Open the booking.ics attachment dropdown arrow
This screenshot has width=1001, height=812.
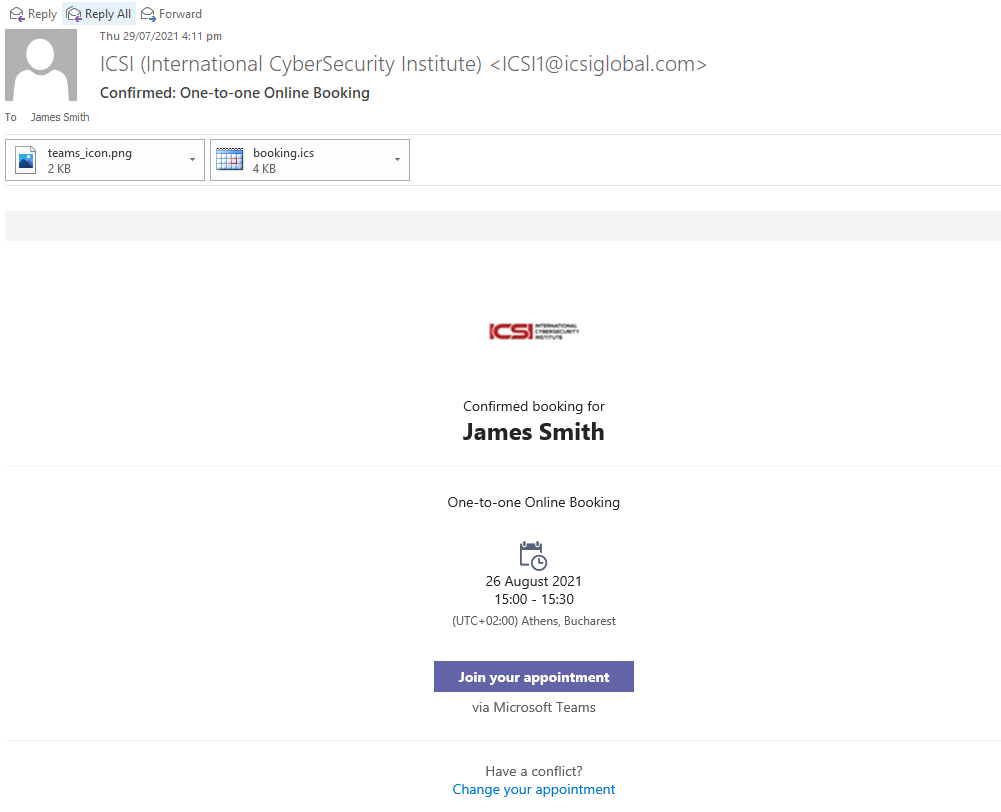click(x=397, y=160)
